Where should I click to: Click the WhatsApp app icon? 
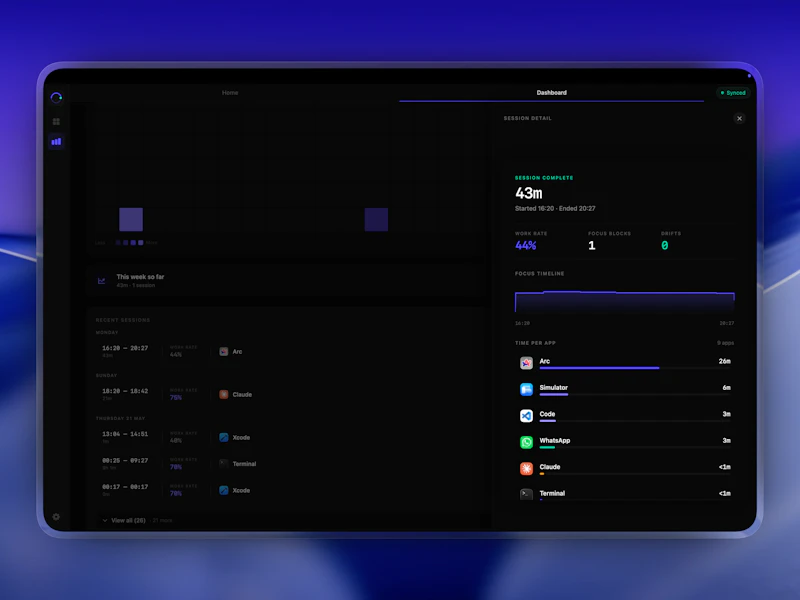pos(527,442)
